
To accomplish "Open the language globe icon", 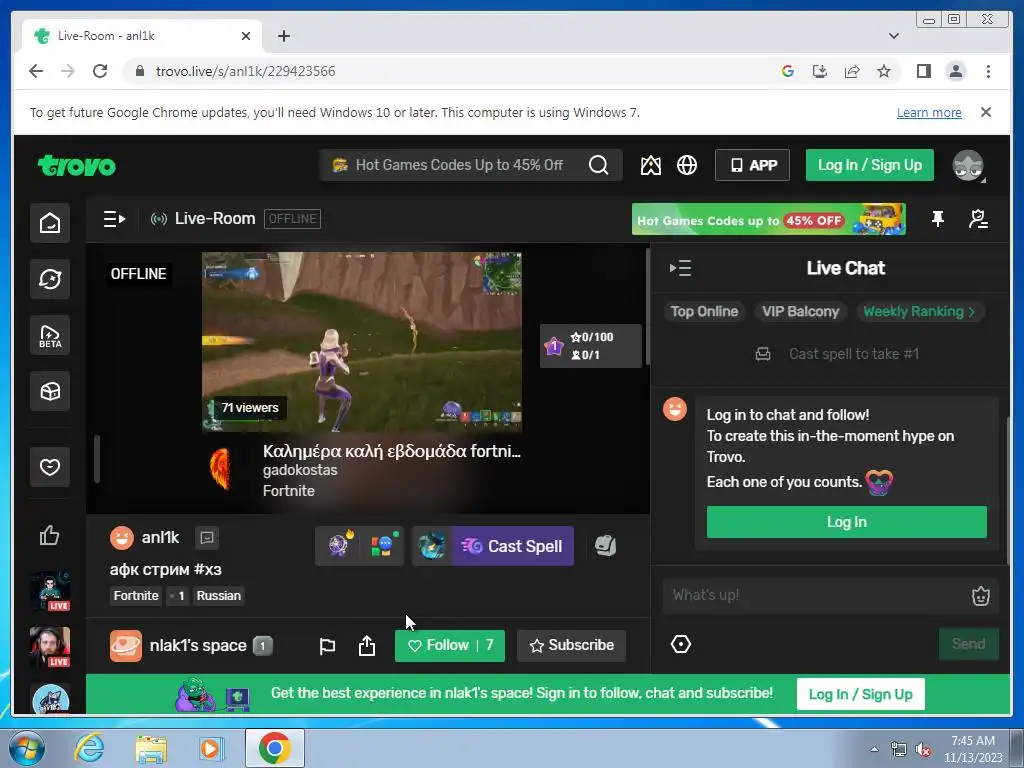I will pos(686,165).
